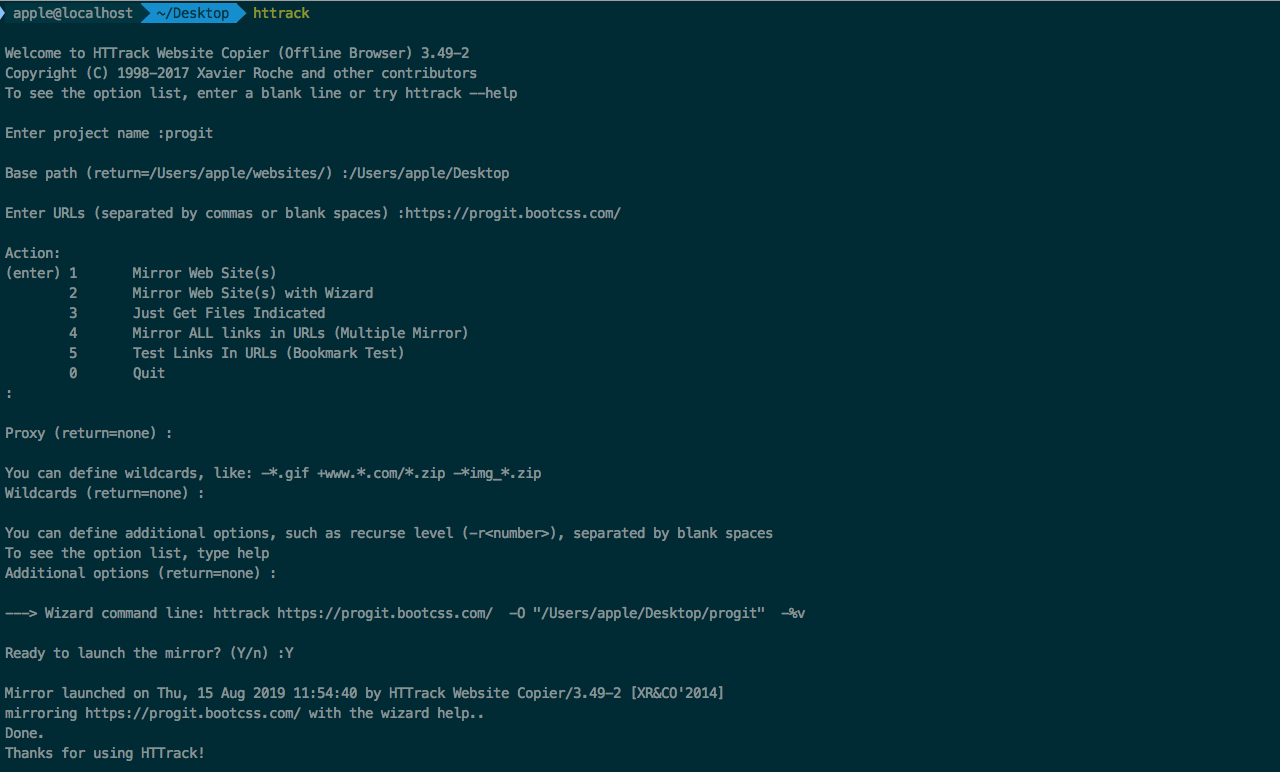1280x772 pixels.
Task: Click the progit.bootcss.com URL after Enter URLs
Action: (x=513, y=213)
